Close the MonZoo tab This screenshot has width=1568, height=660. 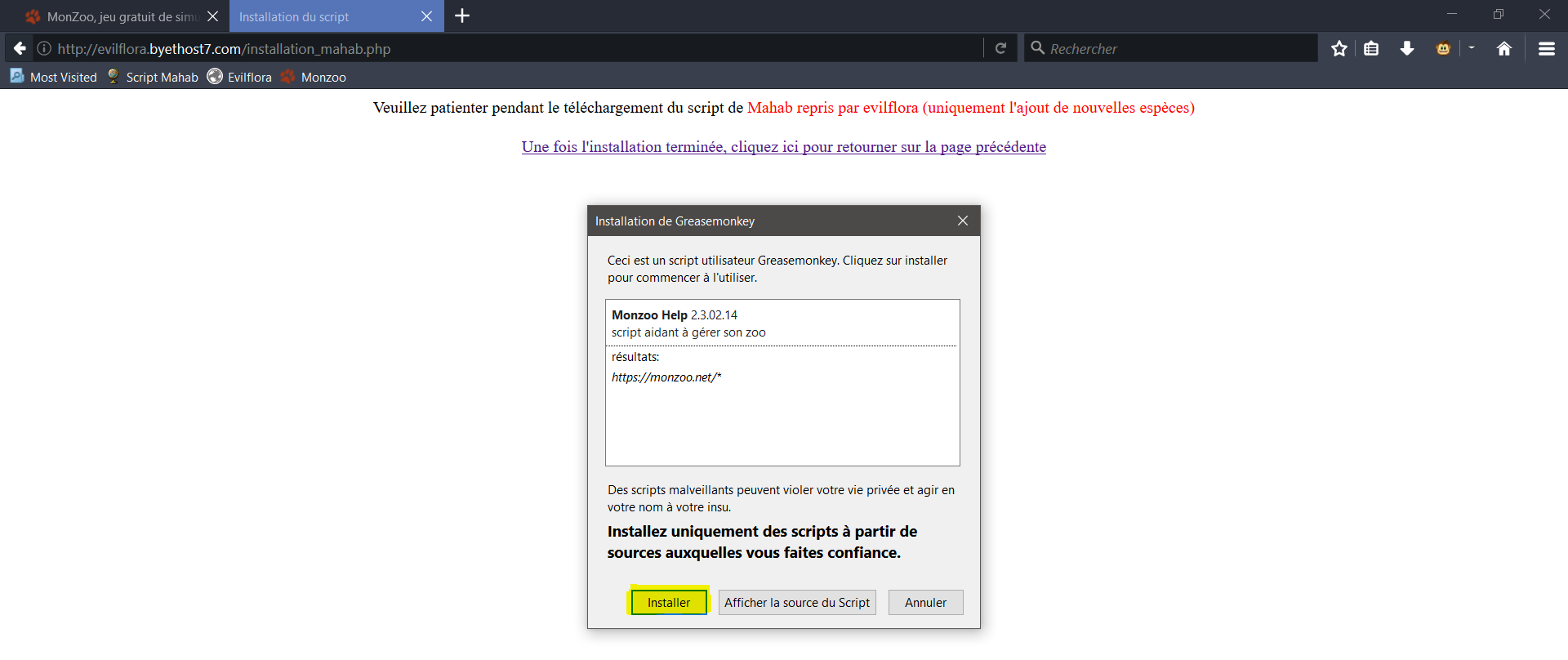coord(212,16)
